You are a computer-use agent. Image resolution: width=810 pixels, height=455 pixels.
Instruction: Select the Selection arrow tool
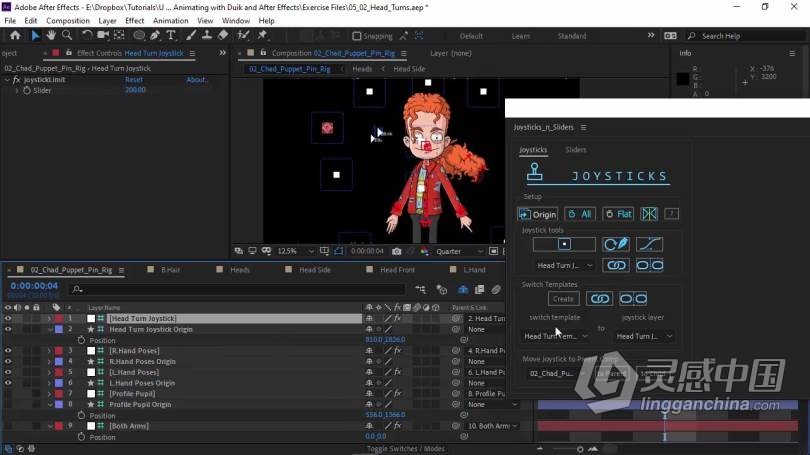pyautogui.click(x=35, y=35)
